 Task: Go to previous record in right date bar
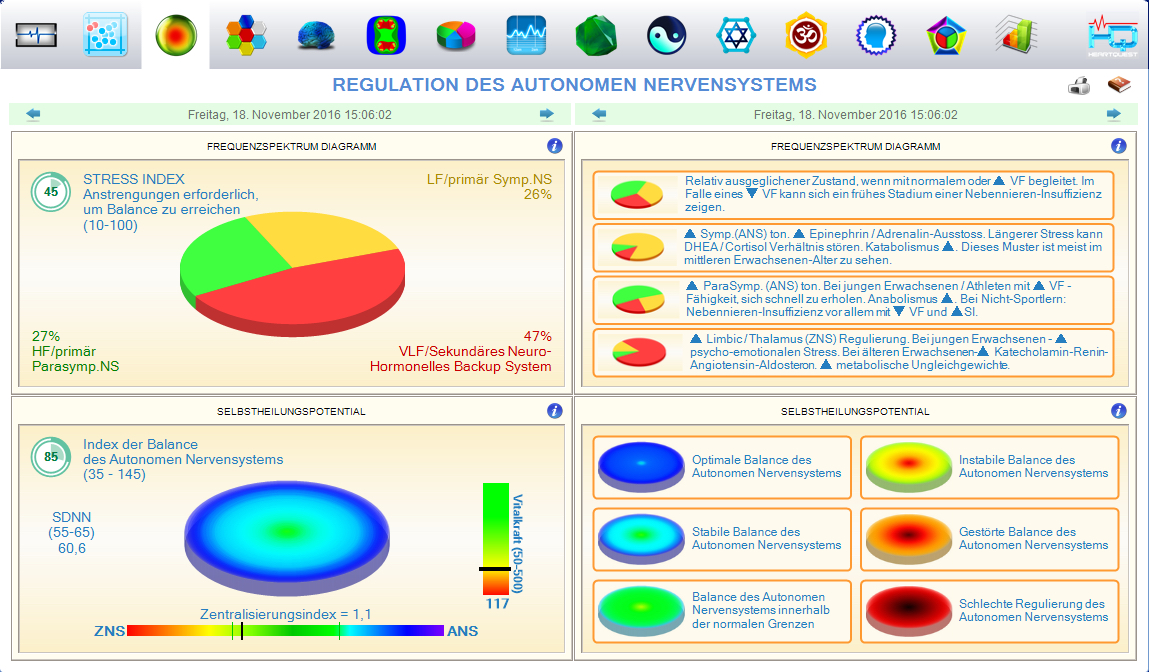(599, 115)
